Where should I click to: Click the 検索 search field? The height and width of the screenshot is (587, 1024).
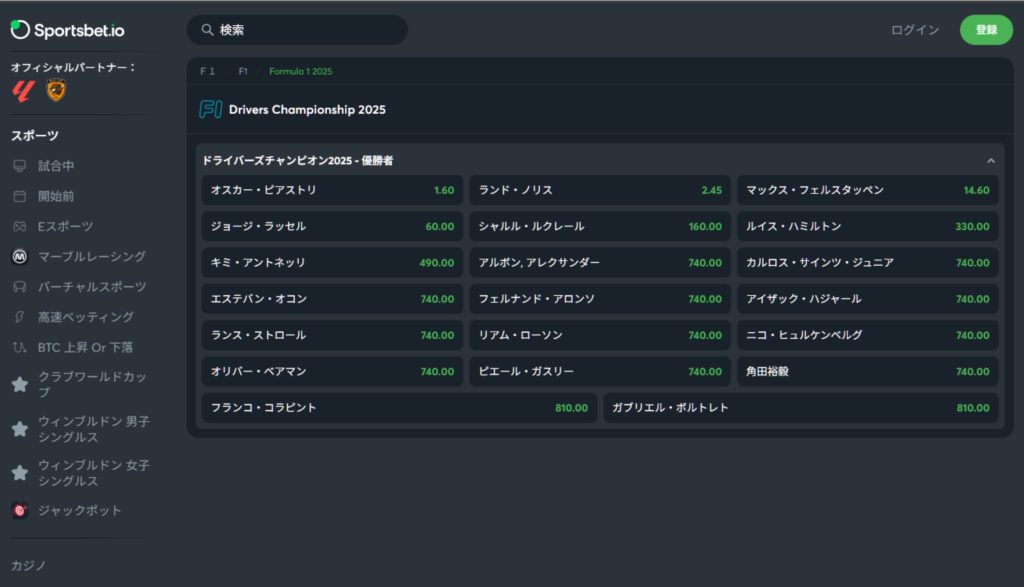click(x=297, y=30)
